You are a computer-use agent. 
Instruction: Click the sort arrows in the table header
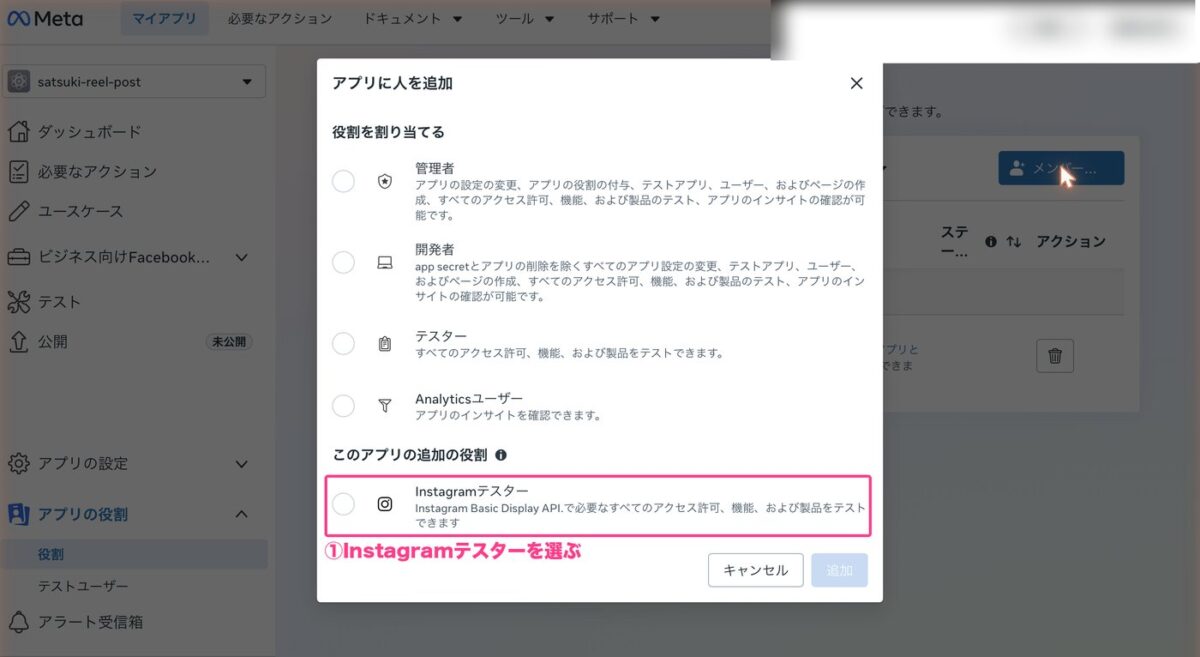pos(1013,241)
